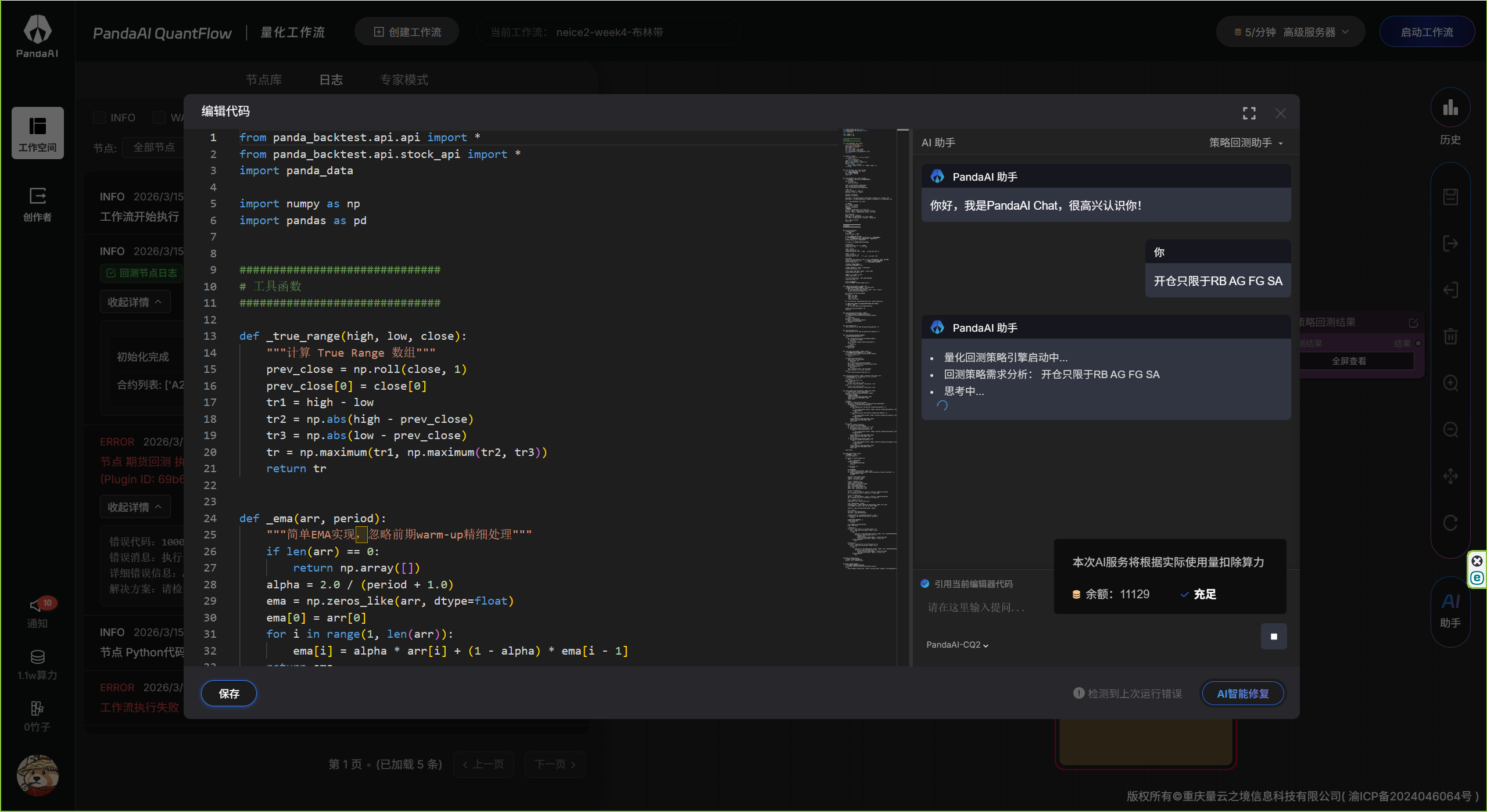This screenshot has height=812, width=1487.
Task: Open the 1.1w算力 compute balance icon
Action: point(38,664)
